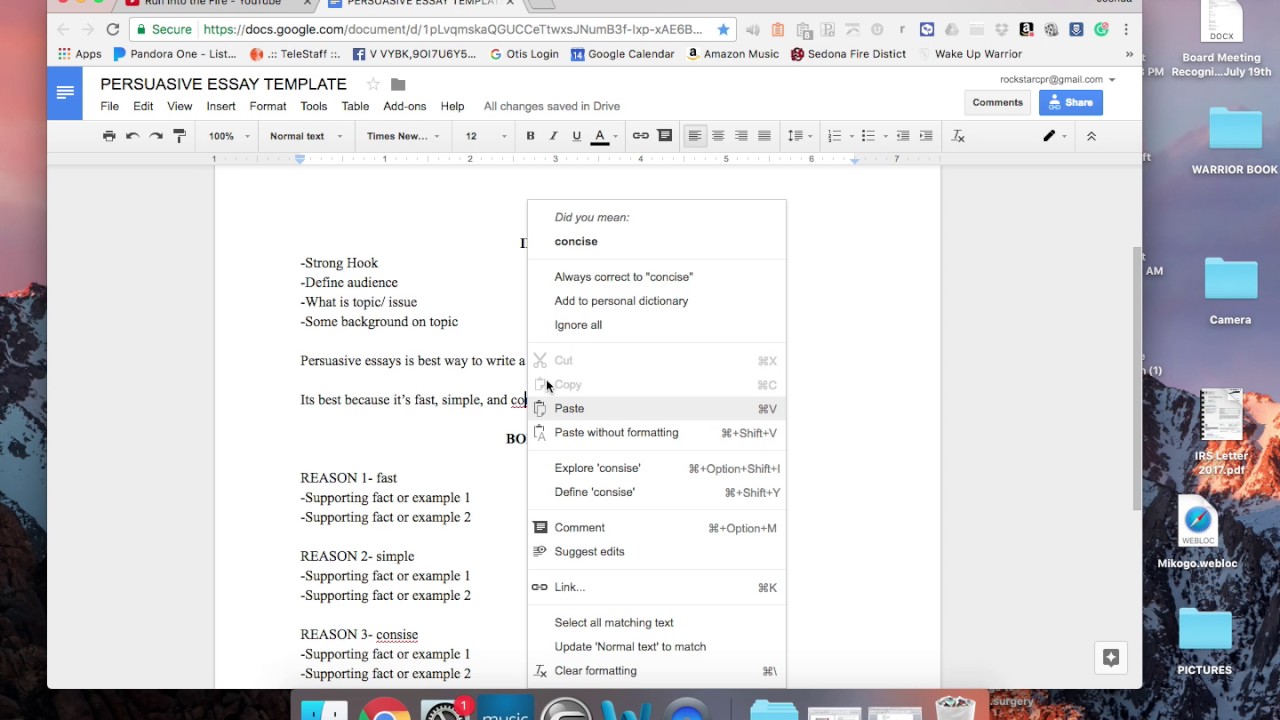The image size is (1280, 720).
Task: Justify the text
Action: point(765,136)
